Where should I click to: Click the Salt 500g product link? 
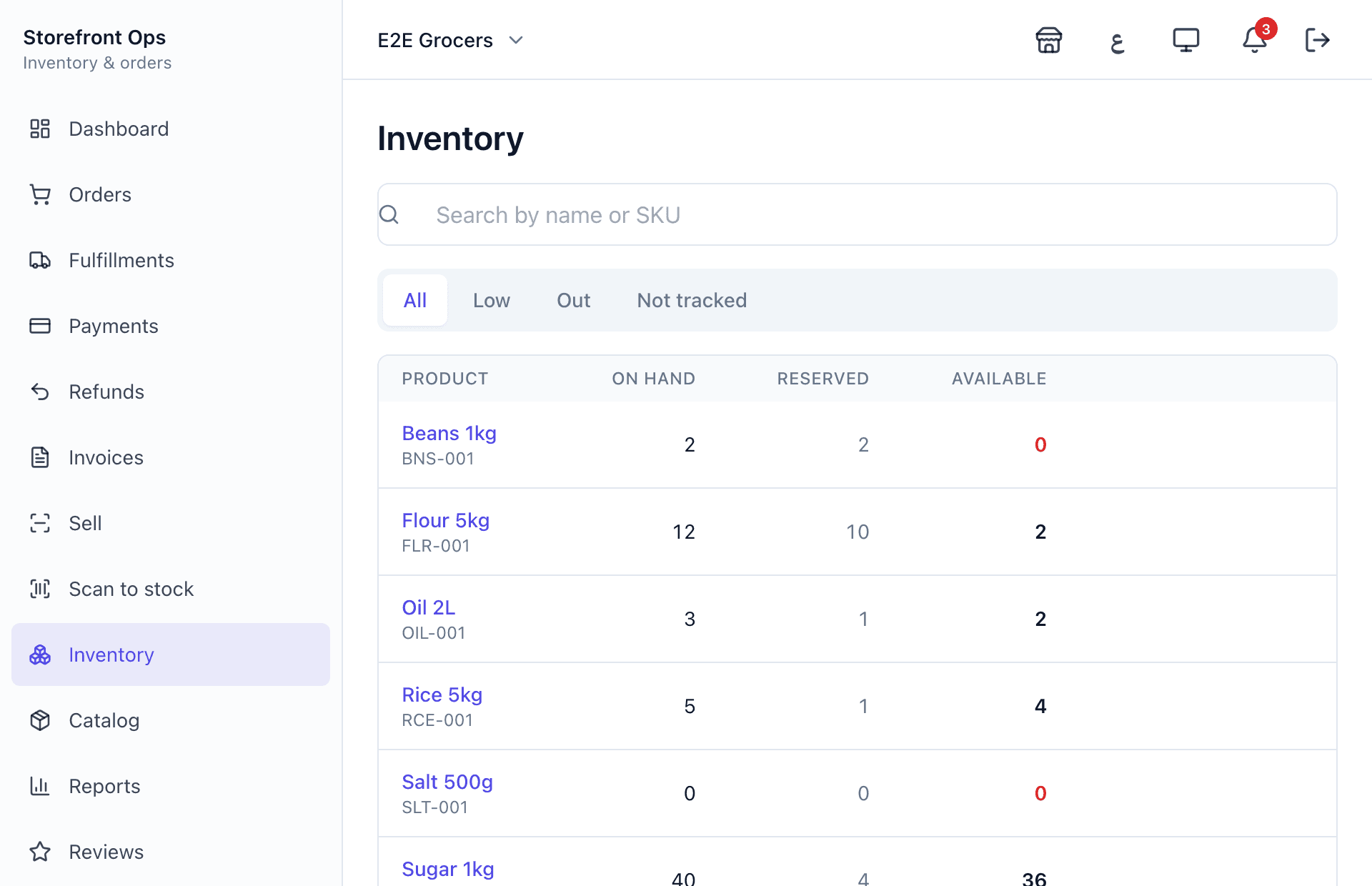(x=447, y=782)
